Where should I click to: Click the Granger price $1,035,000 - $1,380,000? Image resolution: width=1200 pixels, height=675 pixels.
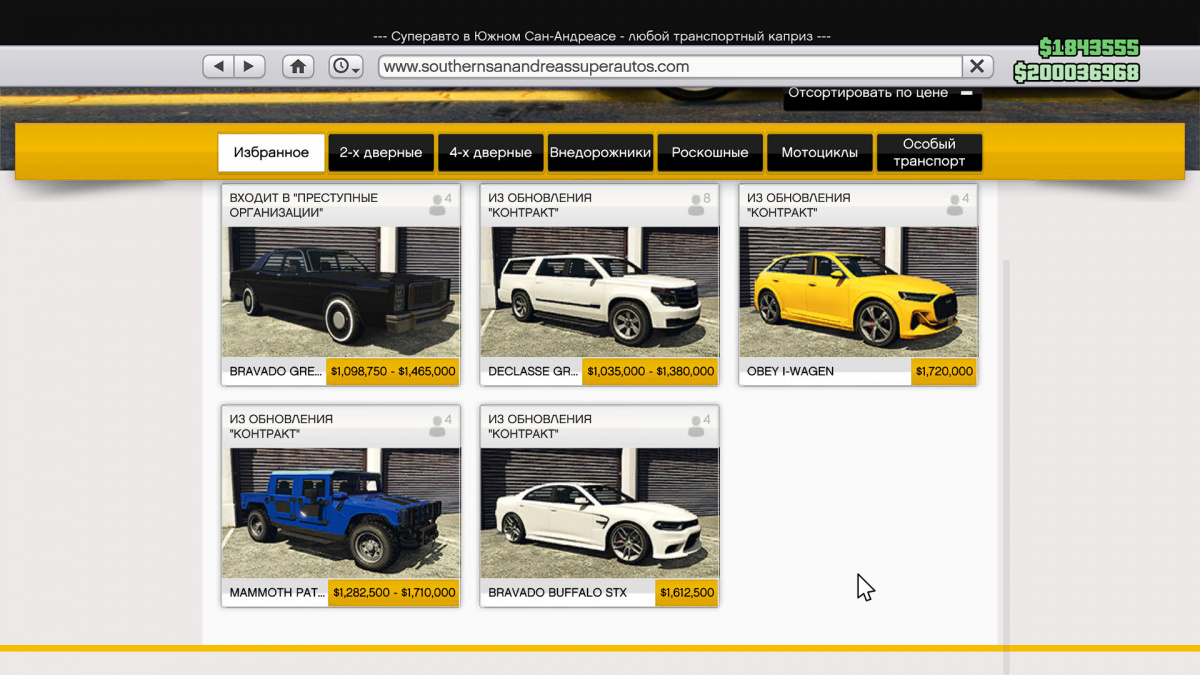[x=650, y=371]
